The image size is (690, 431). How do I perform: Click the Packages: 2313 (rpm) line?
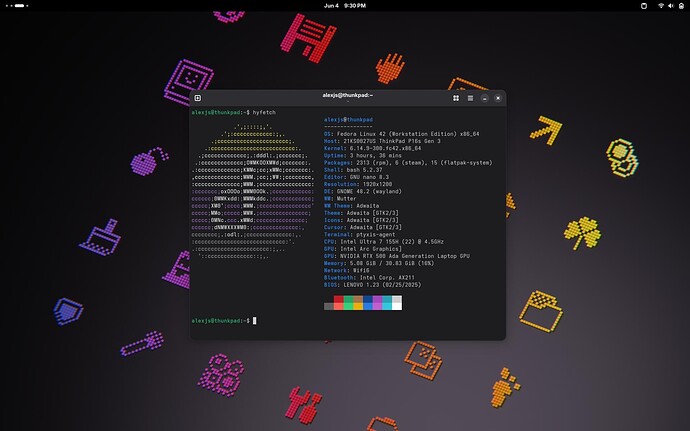coord(408,162)
